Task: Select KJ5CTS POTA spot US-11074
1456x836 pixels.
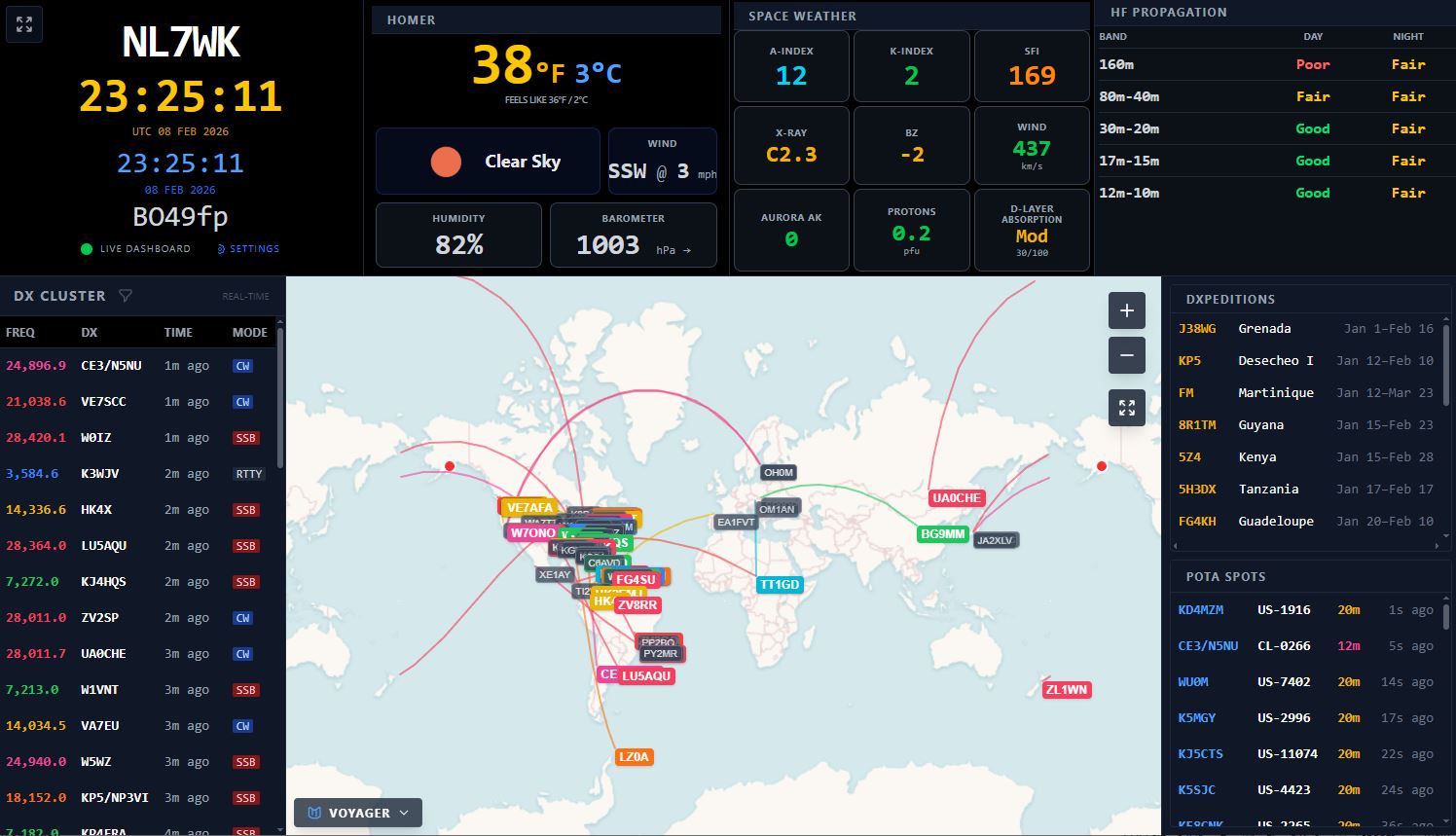Action: click(x=1305, y=754)
